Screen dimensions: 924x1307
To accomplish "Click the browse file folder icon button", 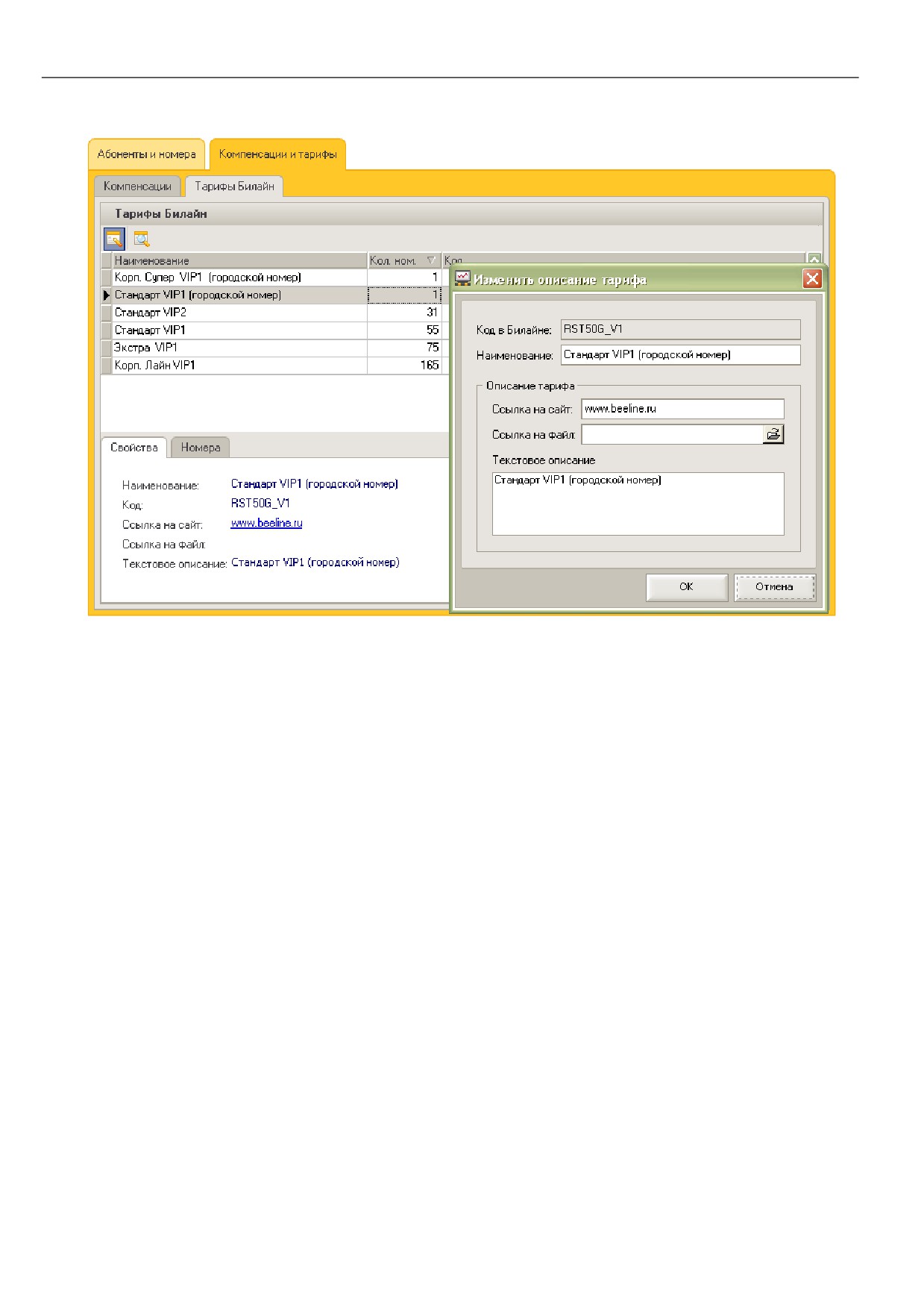I will pyautogui.click(x=773, y=434).
